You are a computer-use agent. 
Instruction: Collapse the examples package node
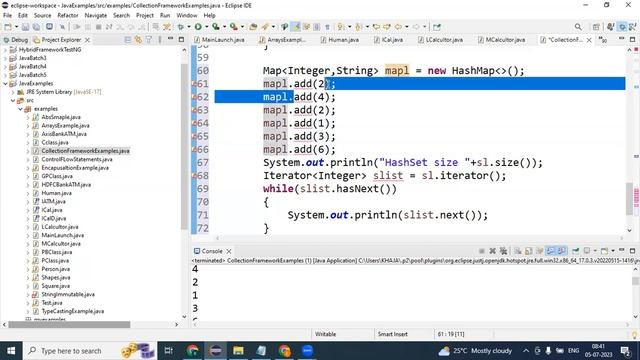tap(20, 109)
